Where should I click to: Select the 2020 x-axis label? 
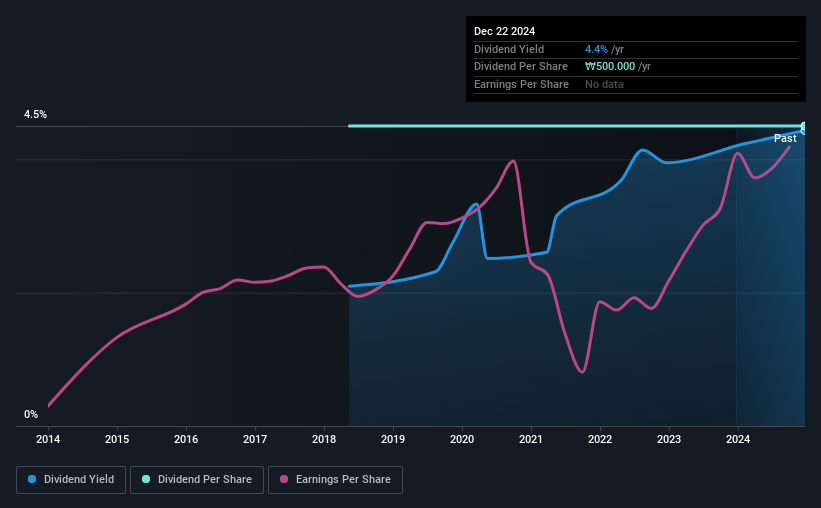pos(462,439)
